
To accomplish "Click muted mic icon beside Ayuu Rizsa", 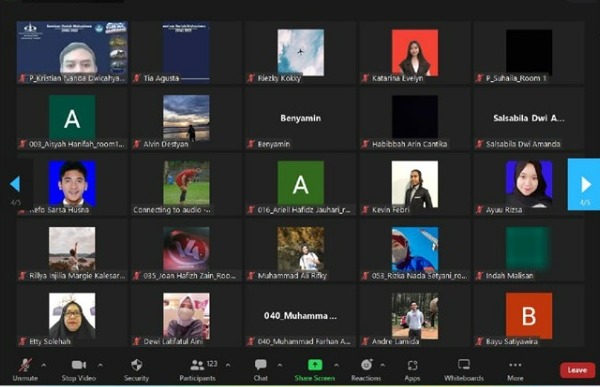I will (479, 210).
